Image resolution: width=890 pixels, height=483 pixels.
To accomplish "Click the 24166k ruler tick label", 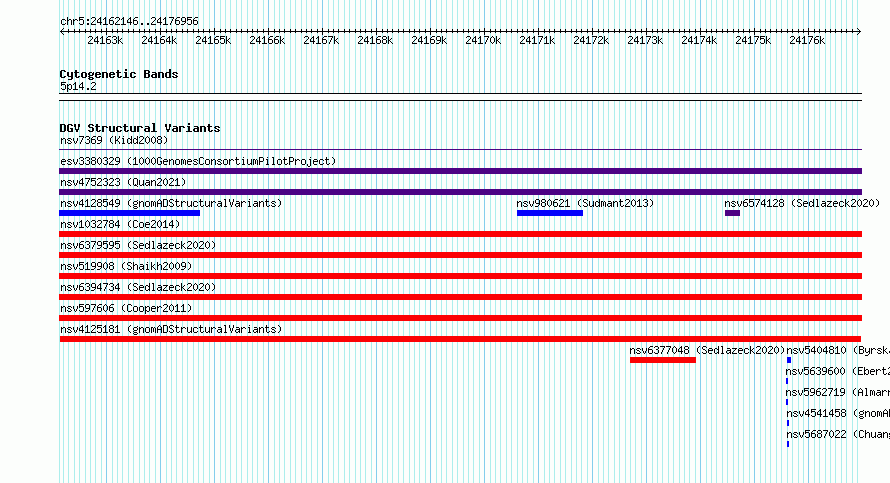I will pyautogui.click(x=267, y=40).
